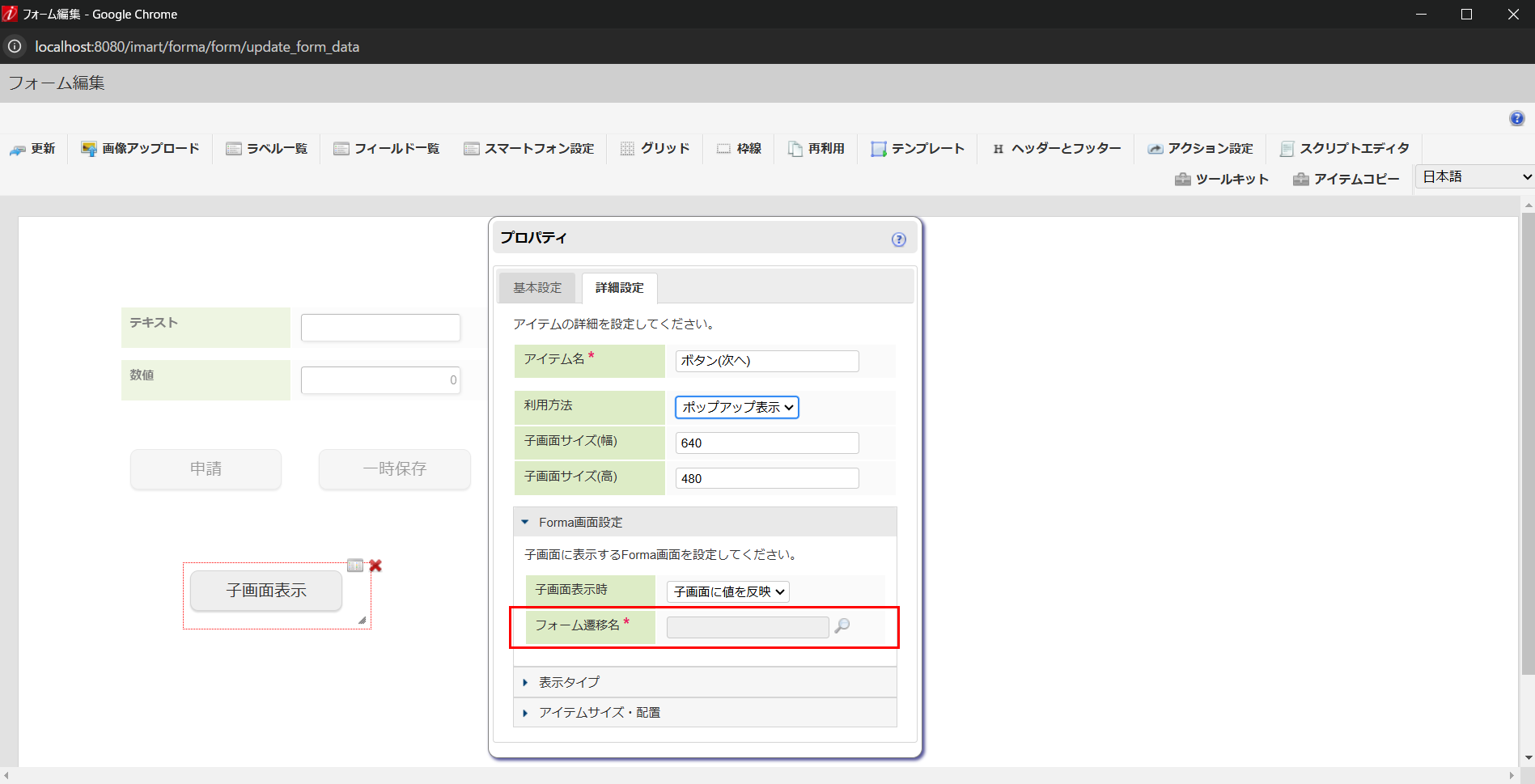Delete the 子画面表示 item via red X icon
Image resolution: width=1535 pixels, height=784 pixels.
click(375, 566)
